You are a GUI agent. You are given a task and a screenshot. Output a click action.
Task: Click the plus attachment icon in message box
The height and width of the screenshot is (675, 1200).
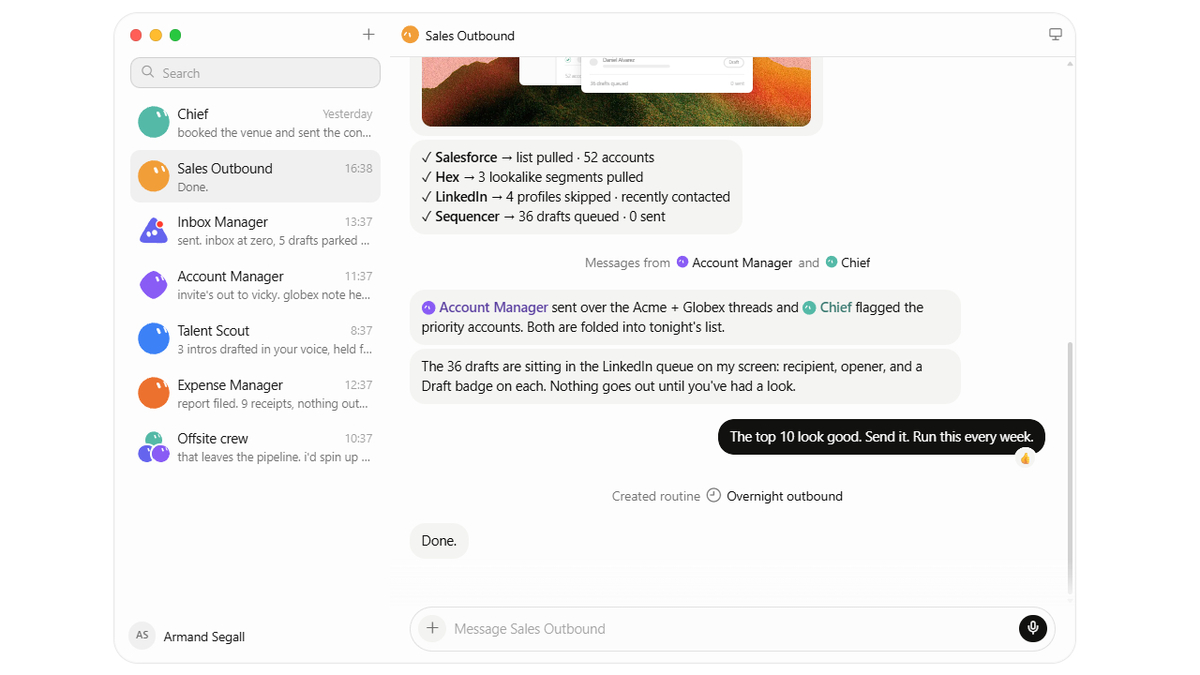tap(432, 628)
